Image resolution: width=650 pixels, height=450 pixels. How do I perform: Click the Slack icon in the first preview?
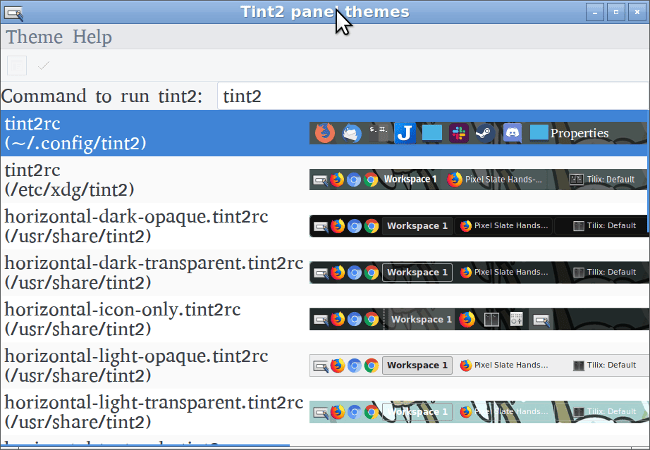459,133
